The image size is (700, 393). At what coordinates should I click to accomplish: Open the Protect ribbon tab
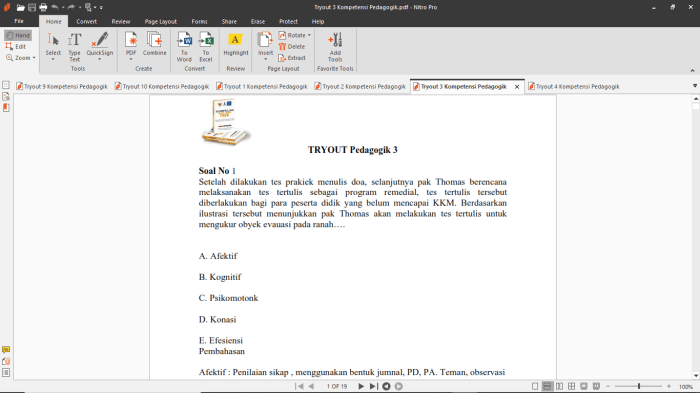pos(288,21)
